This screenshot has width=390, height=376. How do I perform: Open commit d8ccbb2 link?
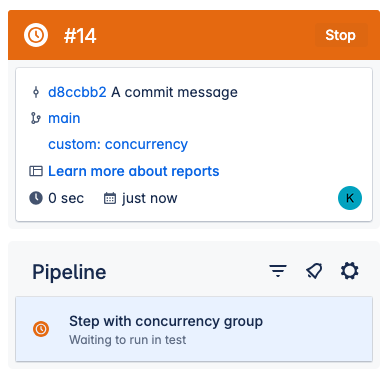pyautogui.click(x=77, y=92)
